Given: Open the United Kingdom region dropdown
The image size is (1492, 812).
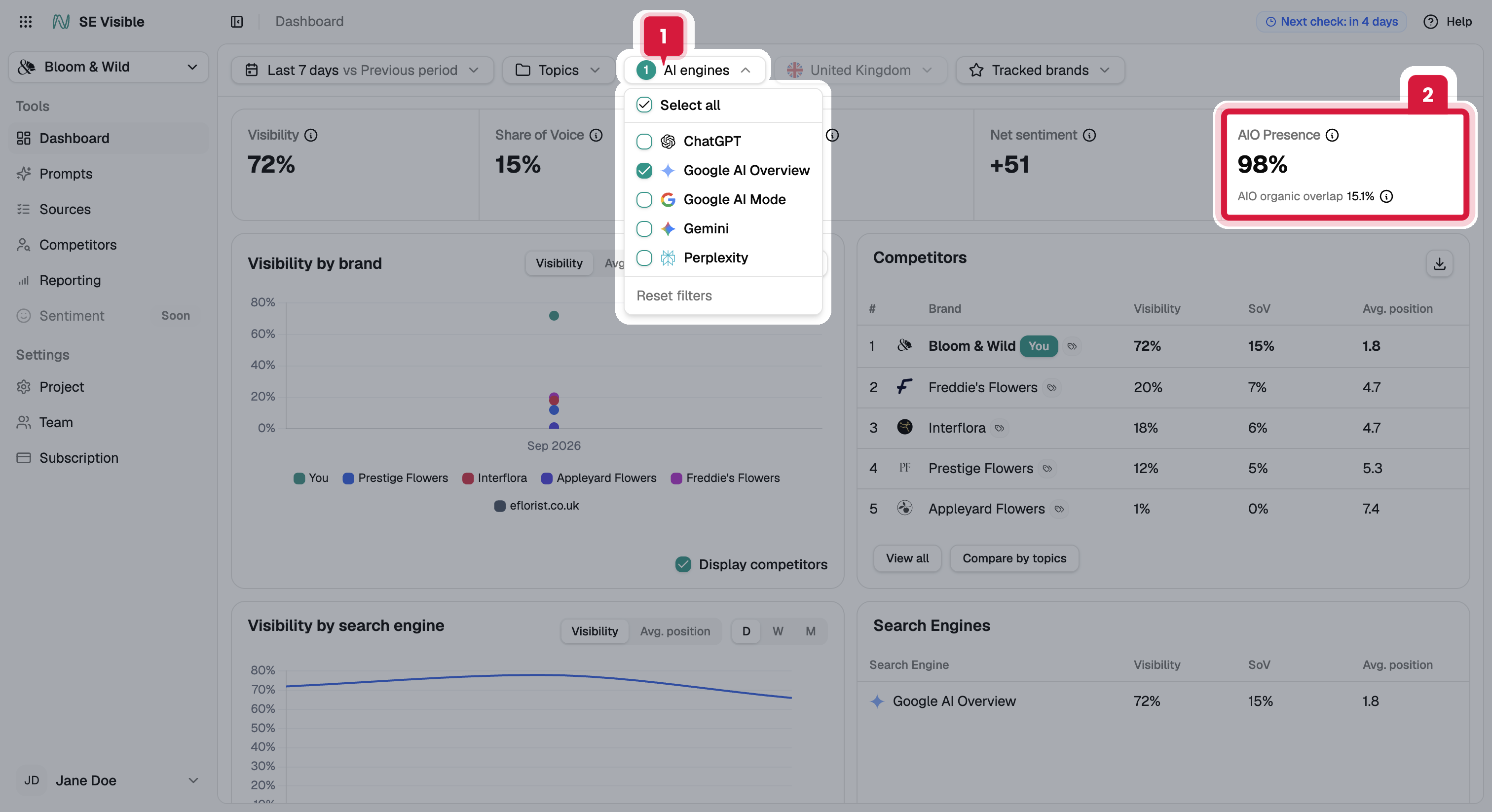Looking at the screenshot, I should (859, 70).
